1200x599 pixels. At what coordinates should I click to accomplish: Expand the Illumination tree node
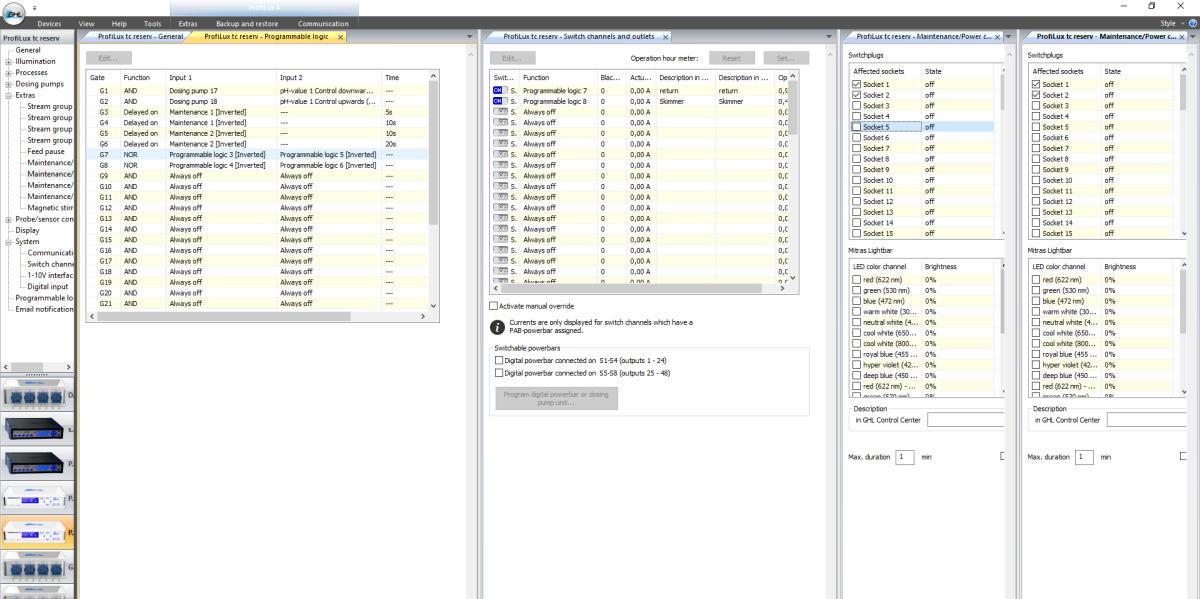8,61
